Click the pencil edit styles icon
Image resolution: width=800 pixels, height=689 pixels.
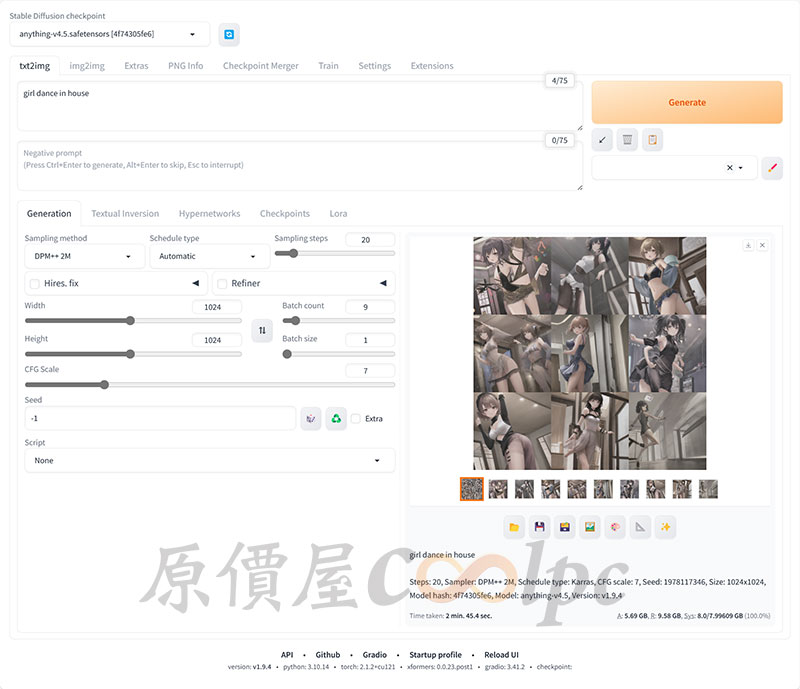[x=772, y=168]
